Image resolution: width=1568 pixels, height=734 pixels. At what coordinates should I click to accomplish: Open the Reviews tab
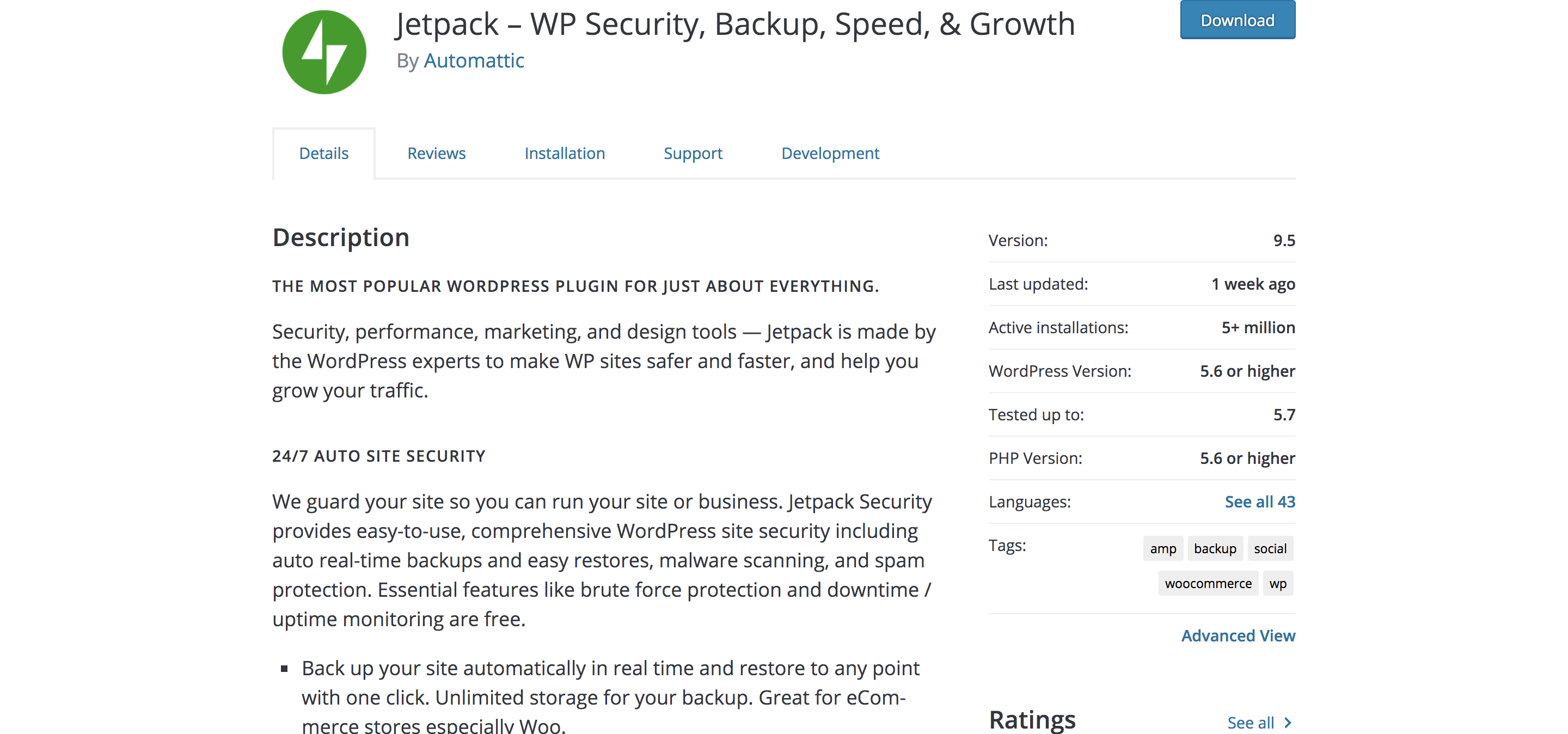point(436,152)
